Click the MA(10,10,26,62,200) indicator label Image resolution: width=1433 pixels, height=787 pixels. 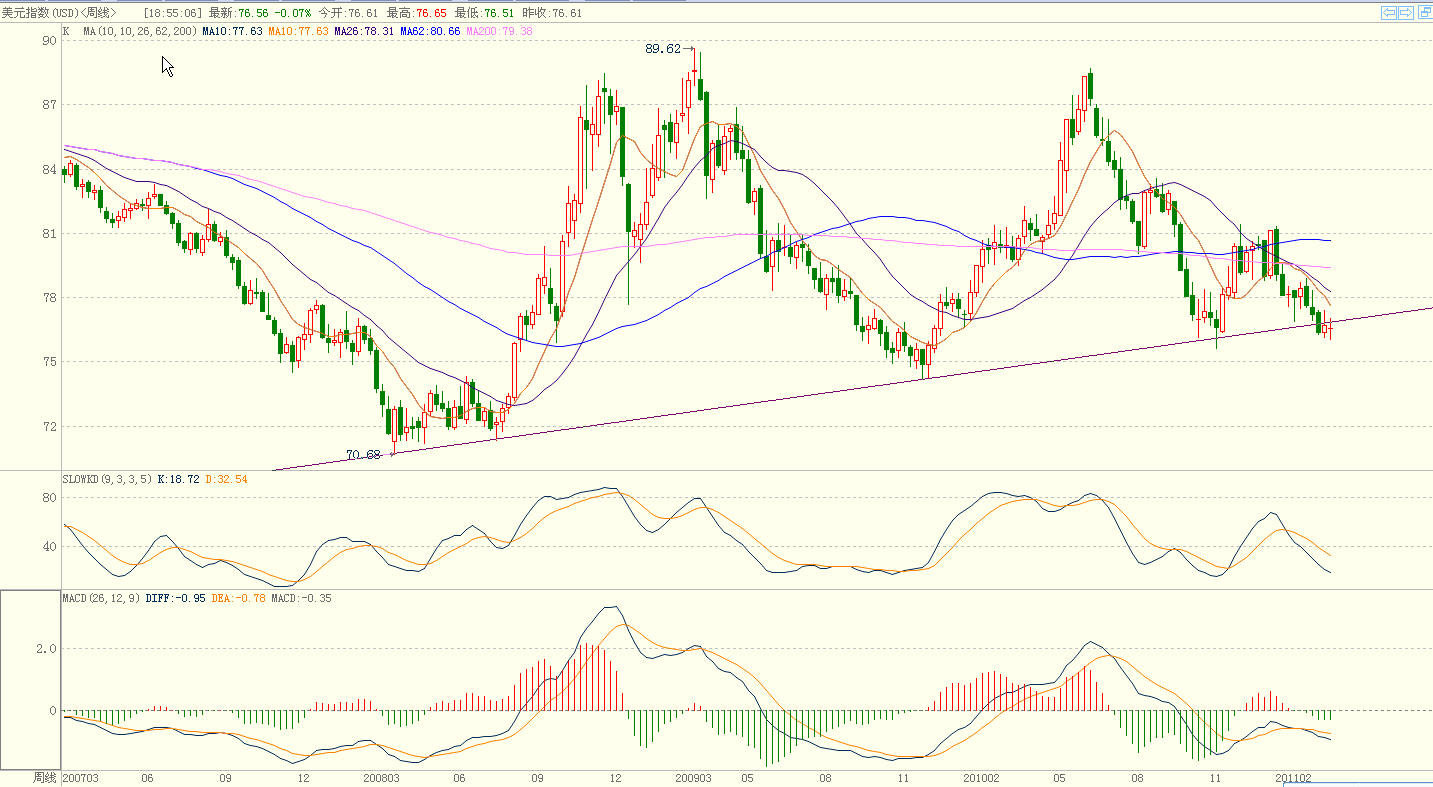(x=140, y=32)
